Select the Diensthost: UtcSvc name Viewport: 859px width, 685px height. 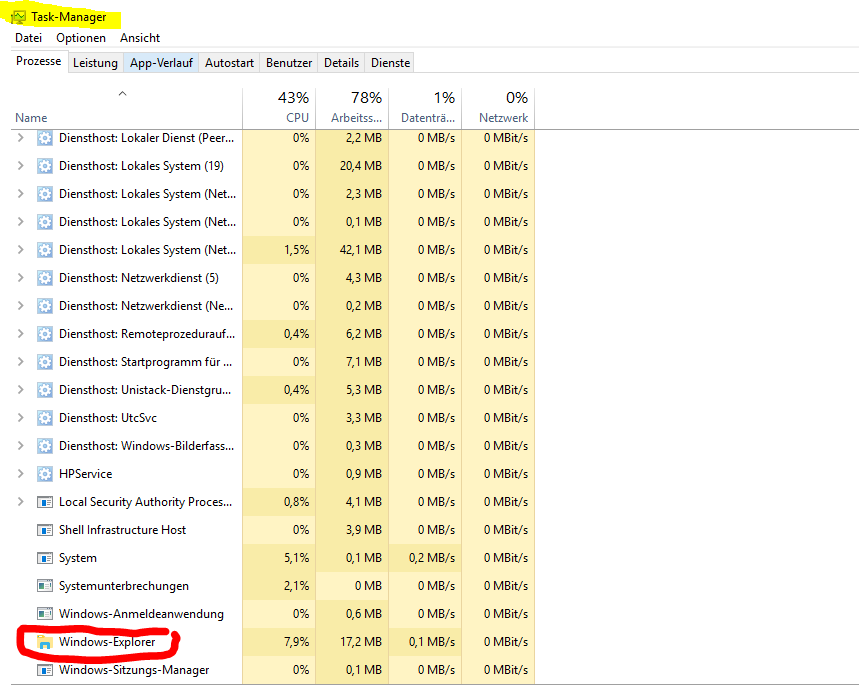point(108,418)
